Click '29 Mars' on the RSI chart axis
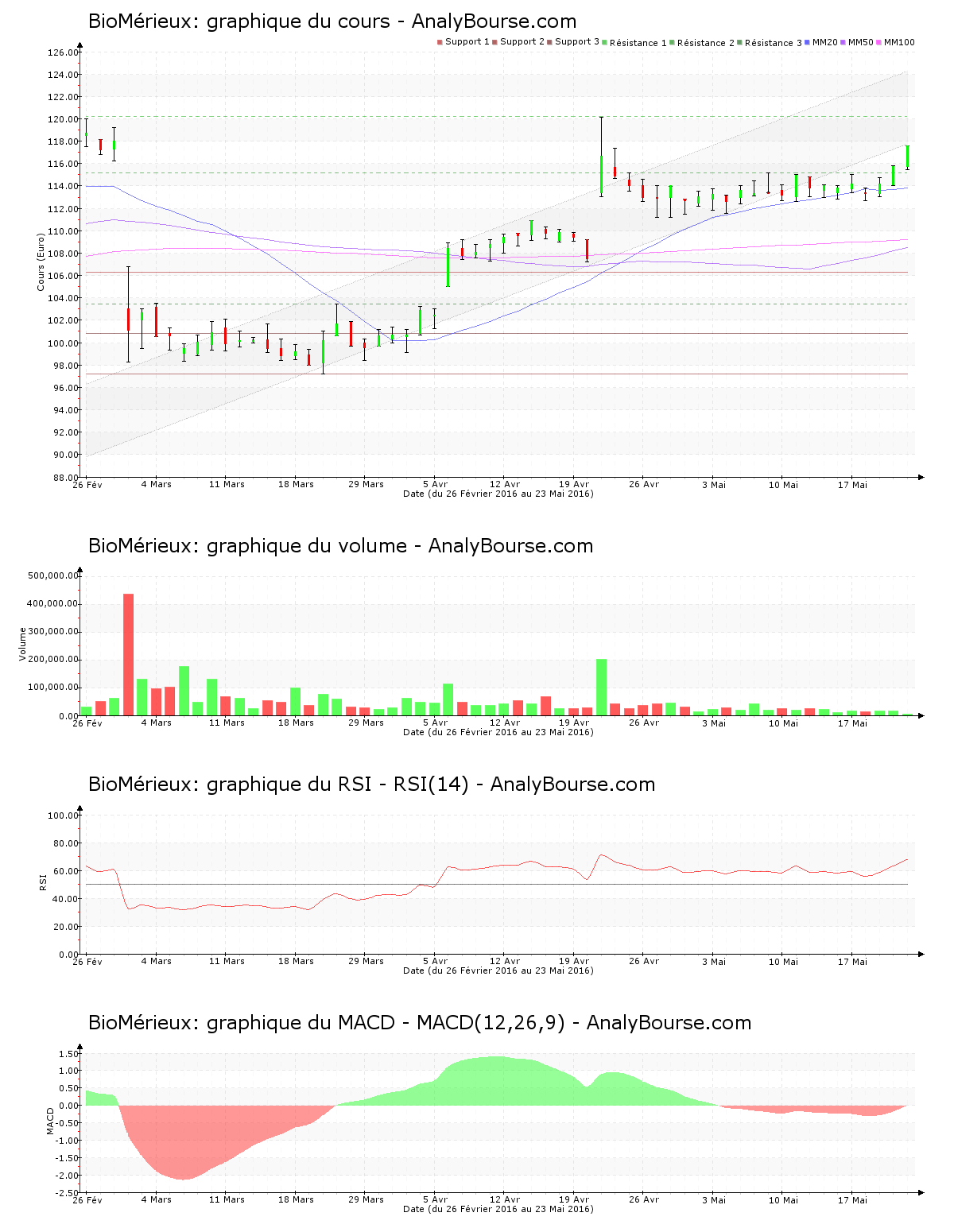 click(366, 961)
